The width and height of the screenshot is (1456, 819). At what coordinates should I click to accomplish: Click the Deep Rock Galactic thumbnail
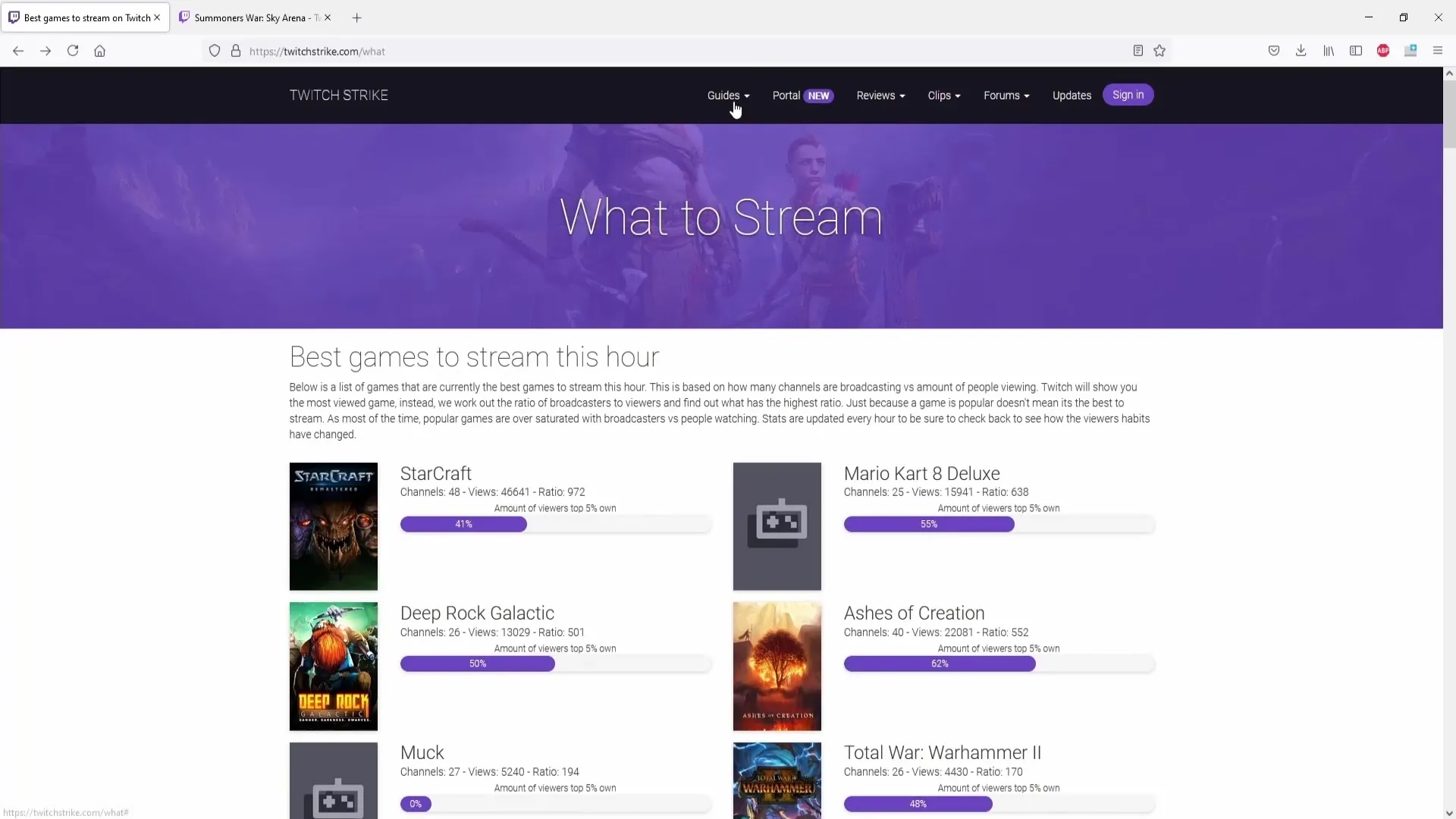pos(334,666)
